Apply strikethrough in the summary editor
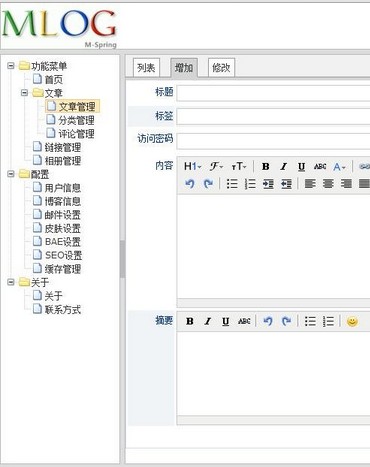Viewport: 370px width, 467px height. pos(244,321)
